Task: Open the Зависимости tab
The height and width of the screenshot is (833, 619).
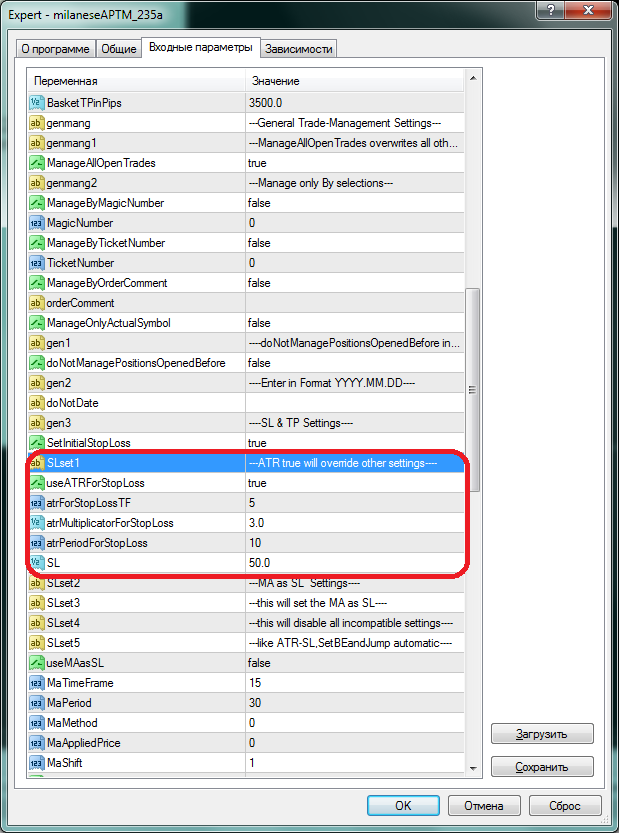Action: [x=299, y=49]
